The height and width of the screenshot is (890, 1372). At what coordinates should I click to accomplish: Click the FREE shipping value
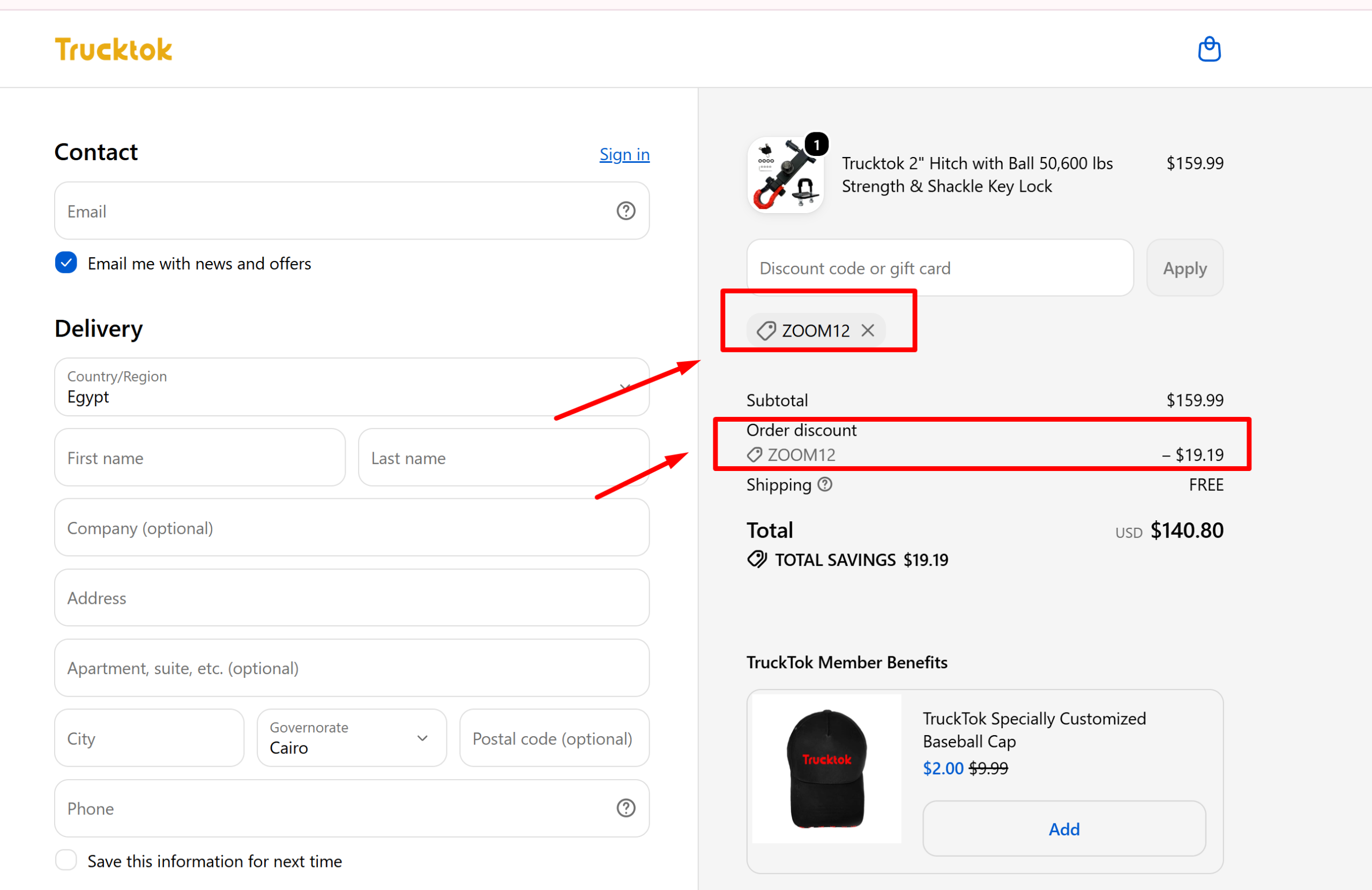coord(1206,485)
